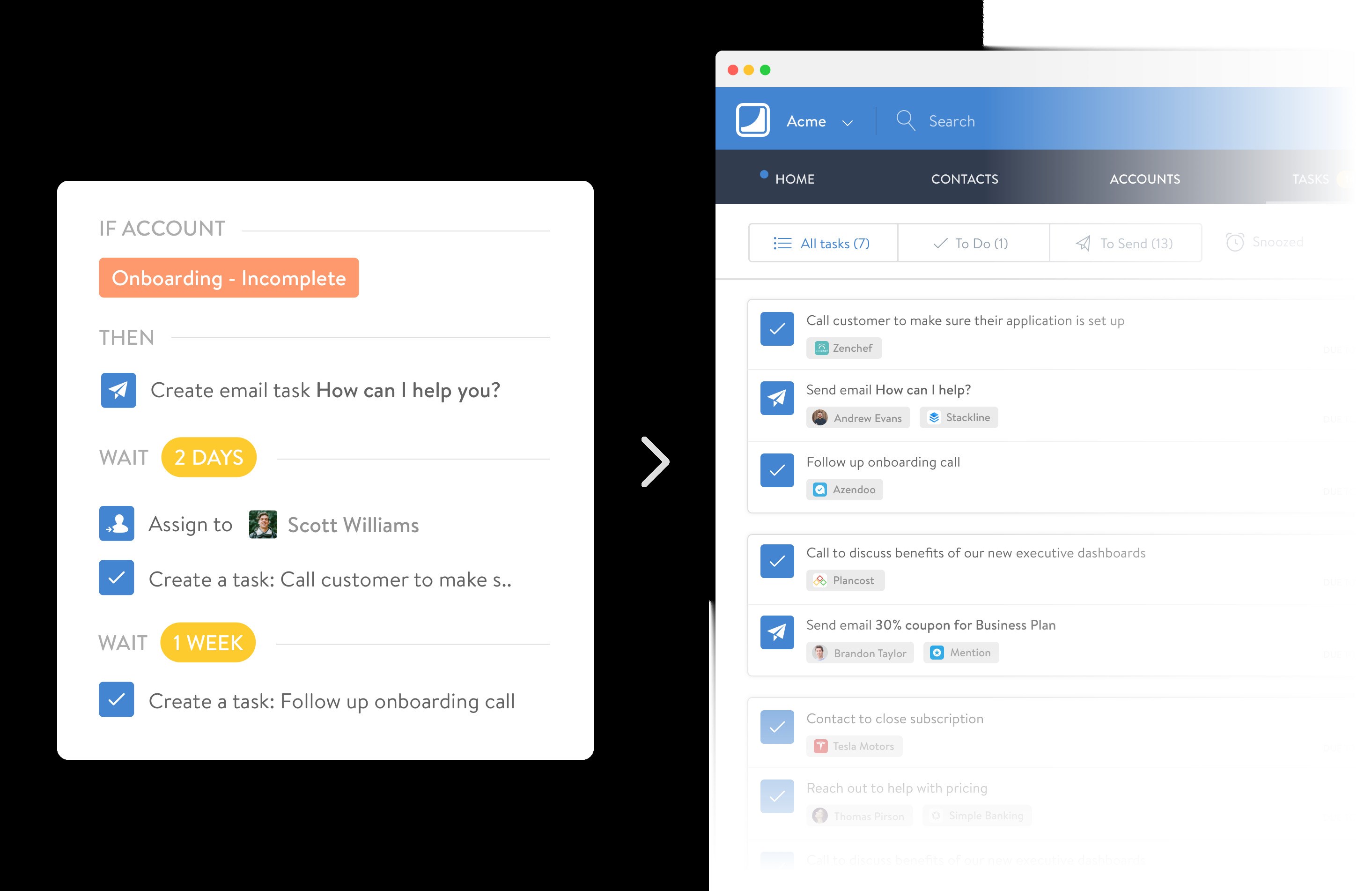Click the Onboarding - Incomplete condition tag

pos(229,278)
